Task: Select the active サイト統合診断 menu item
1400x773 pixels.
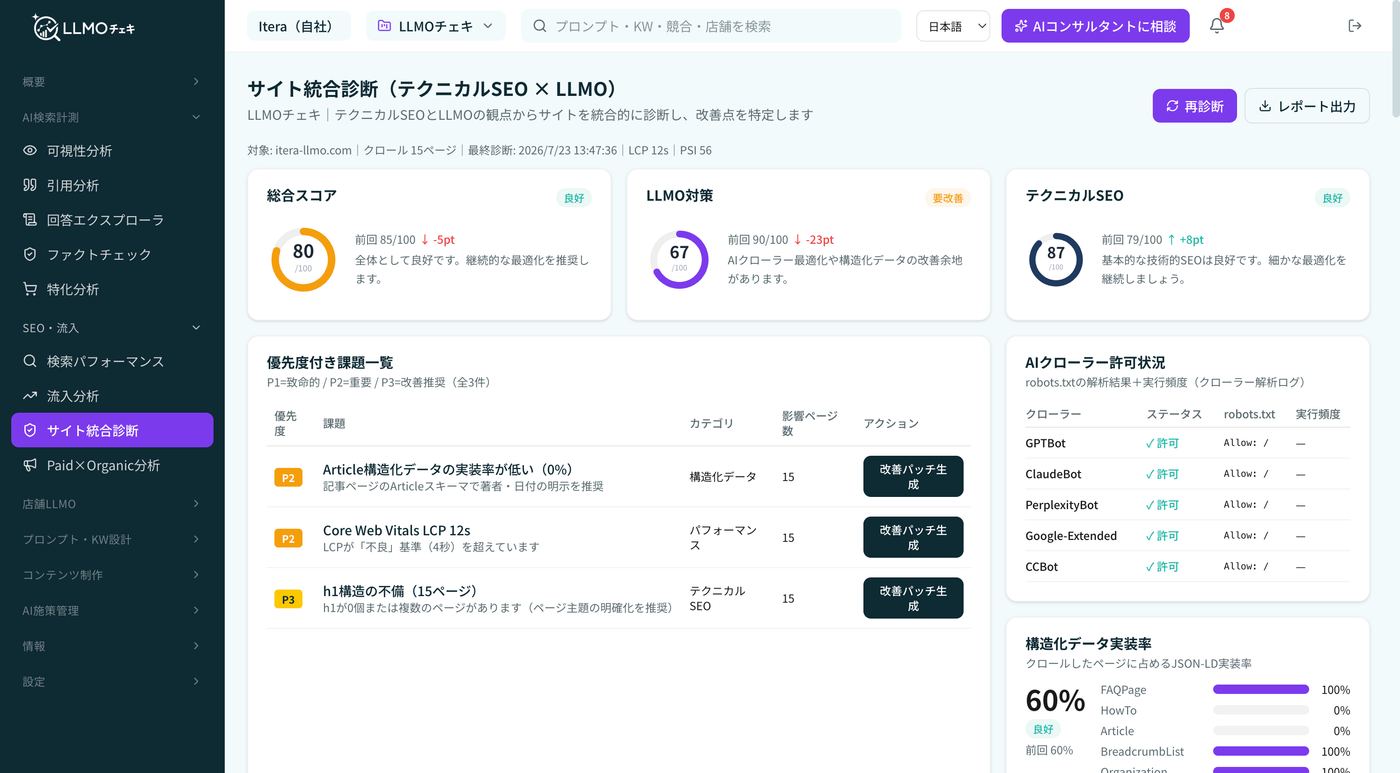Action: [x=112, y=430]
